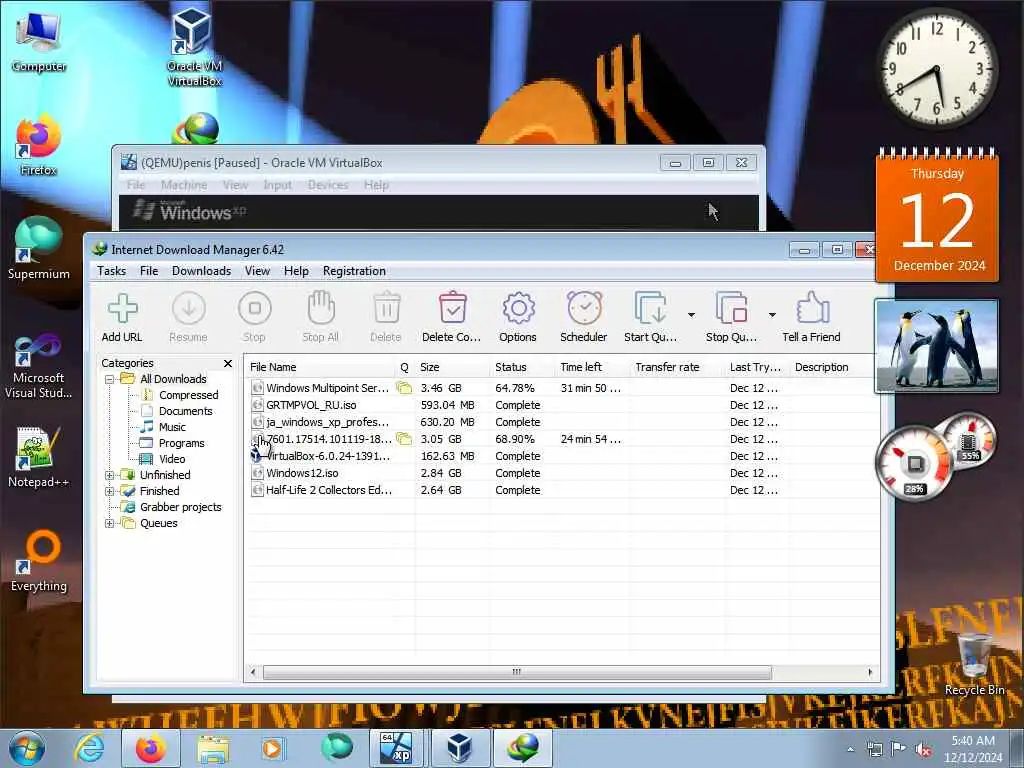The height and width of the screenshot is (768, 1024).
Task: Open the Registration menu
Action: pos(354,271)
